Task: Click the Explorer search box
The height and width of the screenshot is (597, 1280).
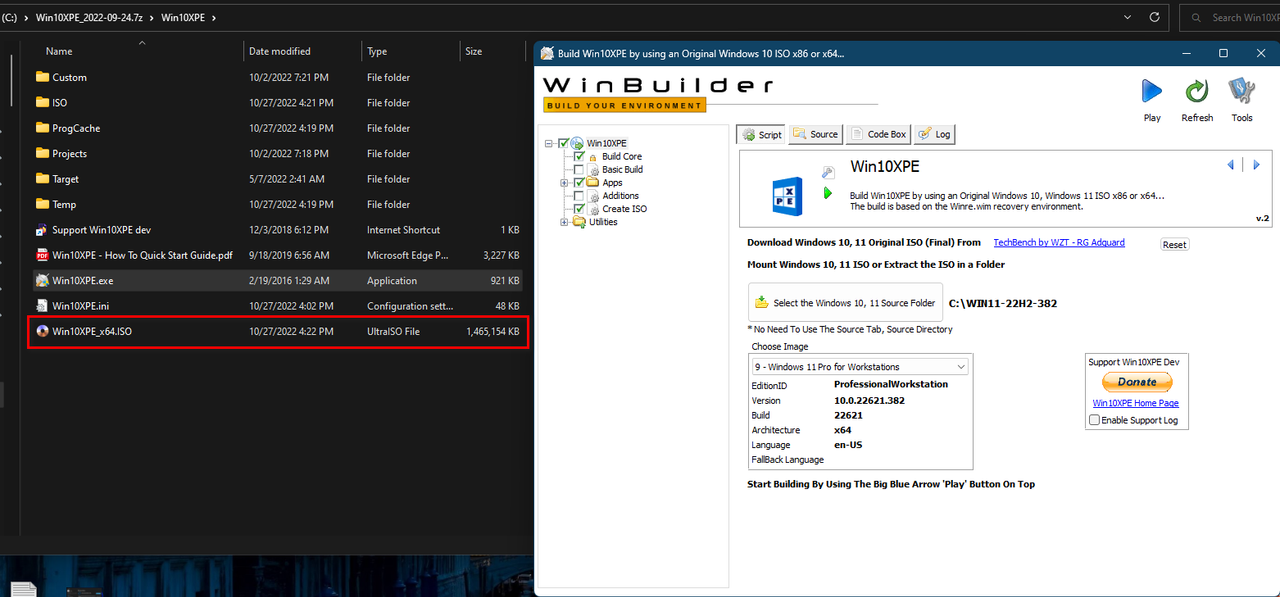Action: point(1230,17)
